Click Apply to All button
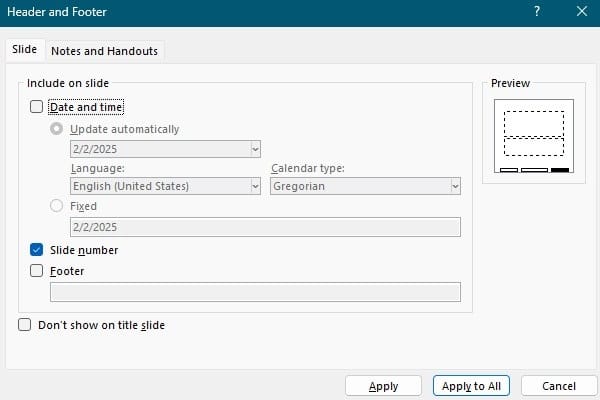The height and width of the screenshot is (400, 600). 472,386
